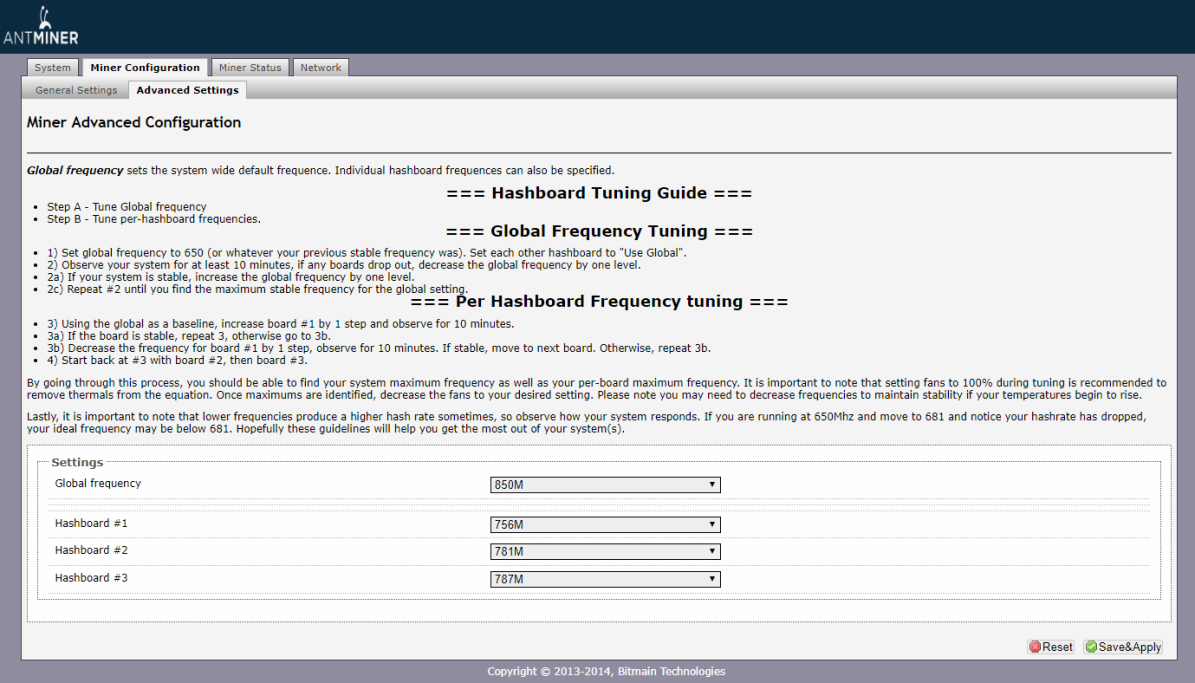The height and width of the screenshot is (683, 1195).
Task: Click the Bitmain Technologies copyright text
Action: coord(606,671)
